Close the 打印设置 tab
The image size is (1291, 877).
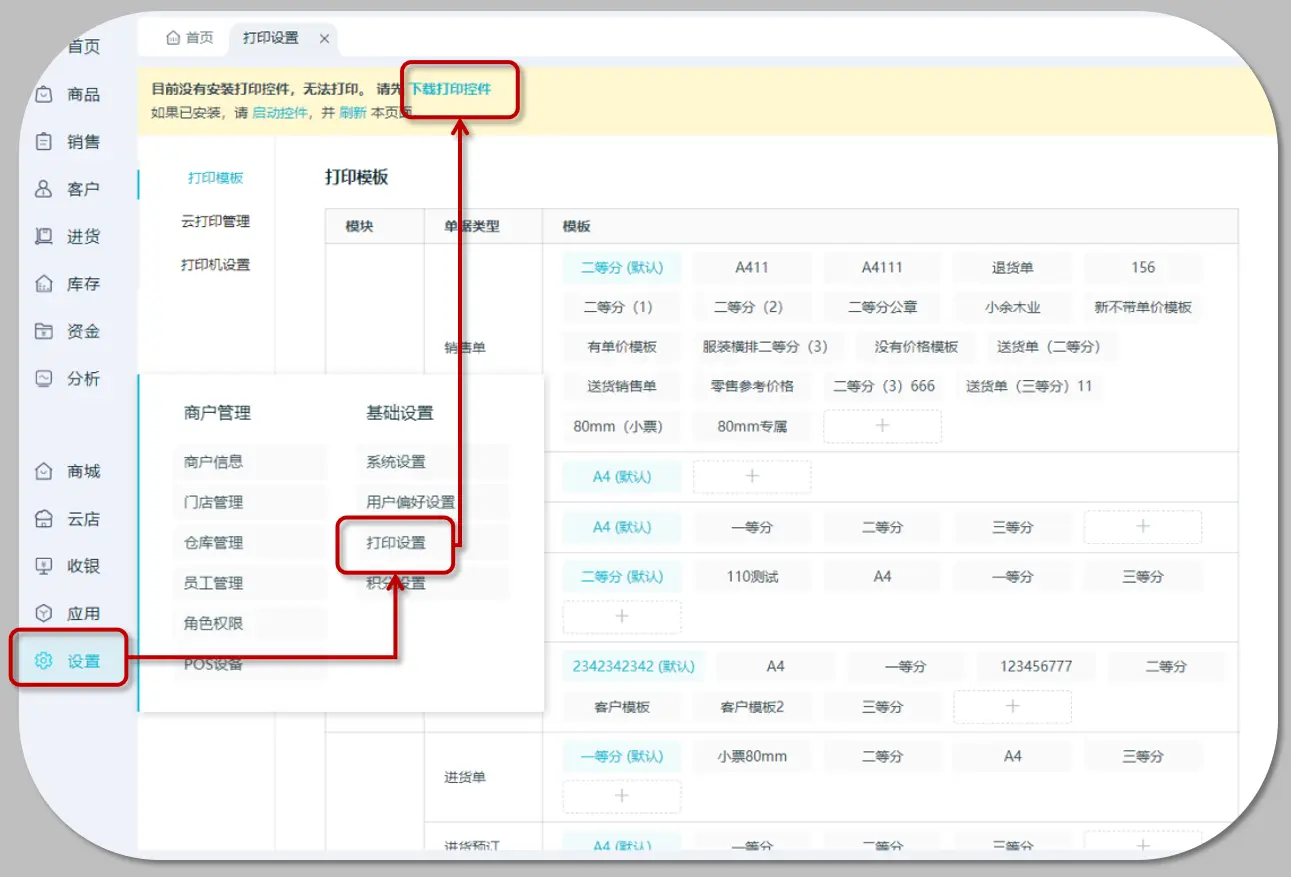pos(324,38)
